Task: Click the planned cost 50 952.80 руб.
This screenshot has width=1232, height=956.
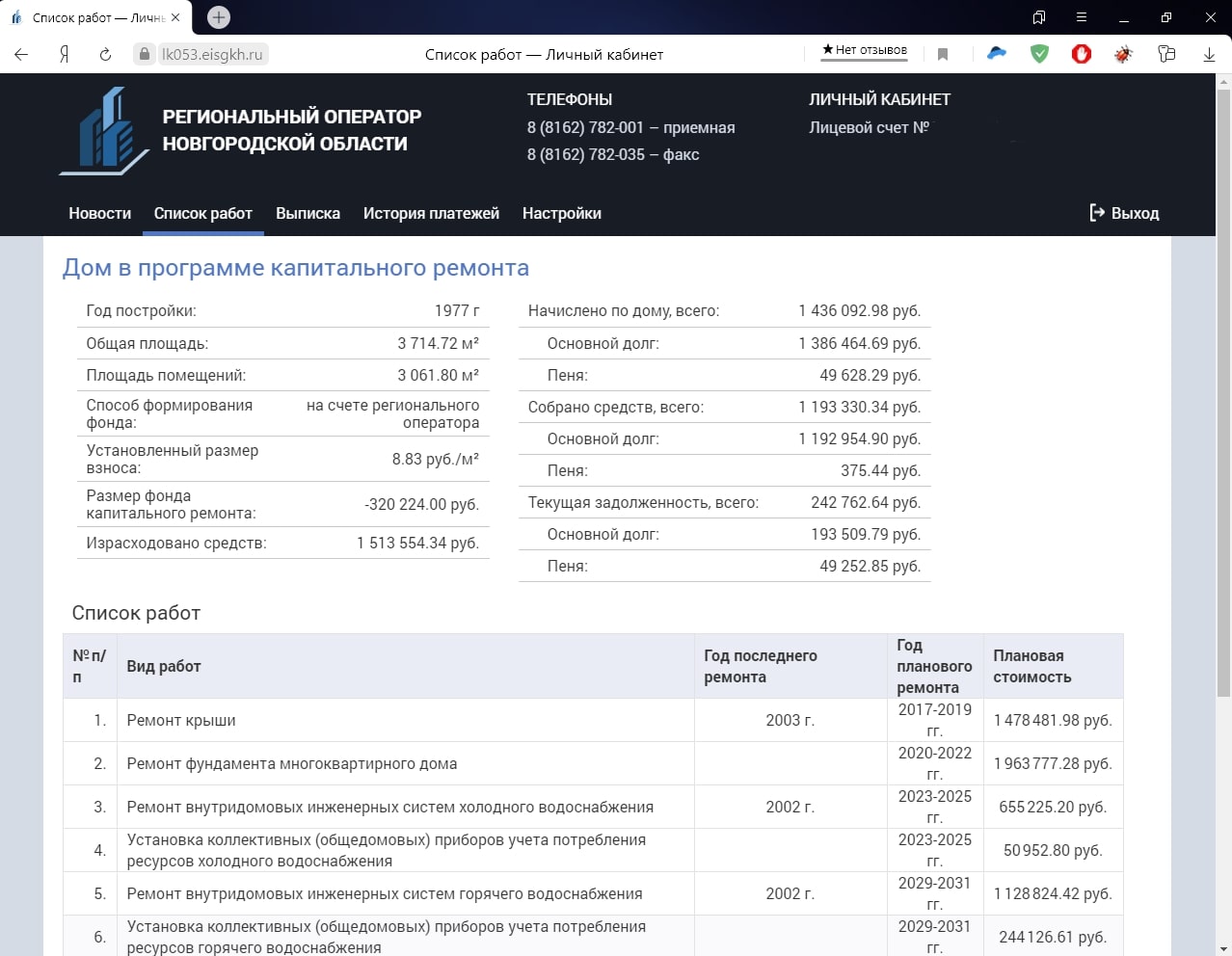Action: point(1053,850)
